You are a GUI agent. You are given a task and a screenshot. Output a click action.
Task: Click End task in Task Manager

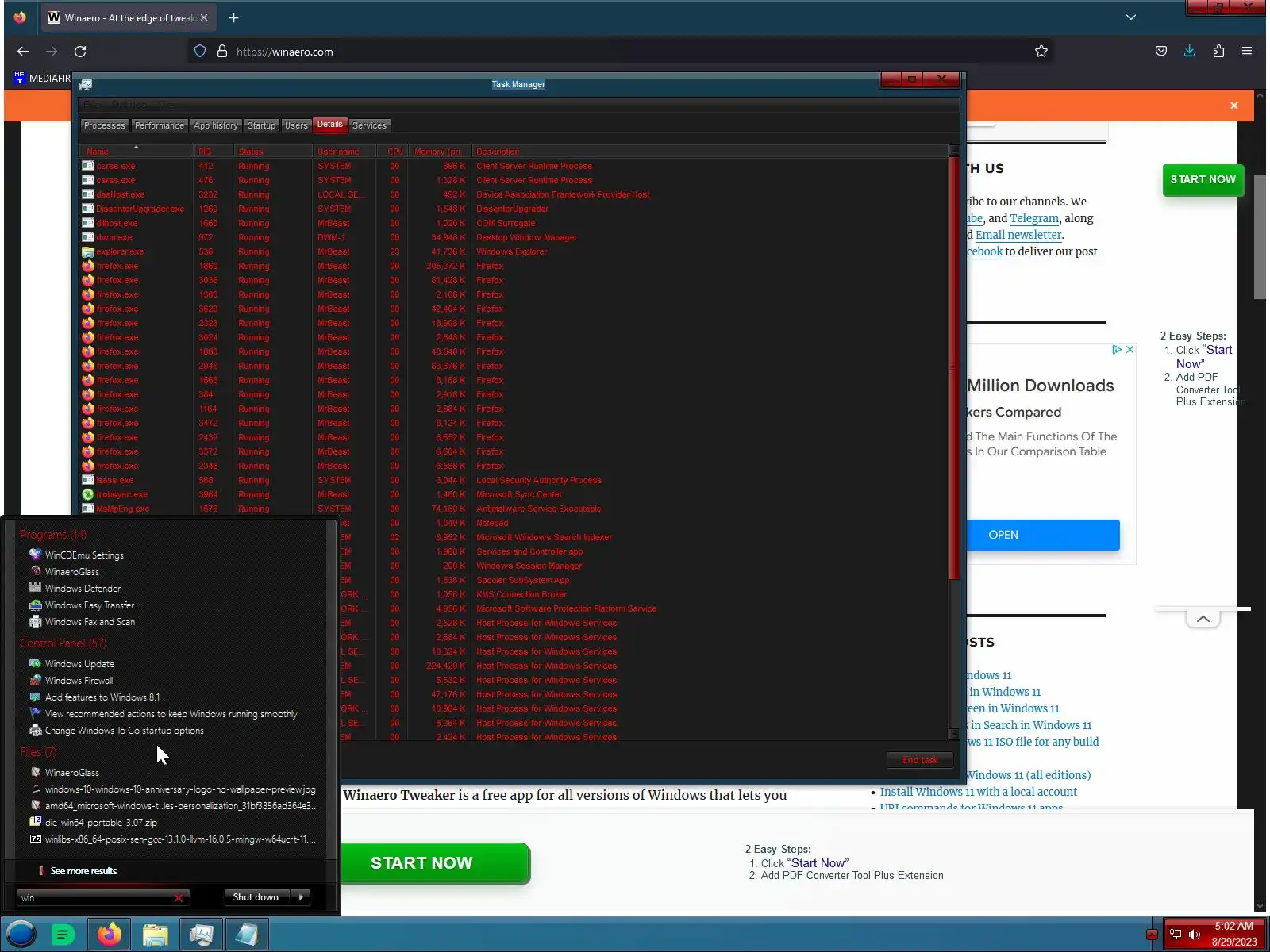(920, 760)
